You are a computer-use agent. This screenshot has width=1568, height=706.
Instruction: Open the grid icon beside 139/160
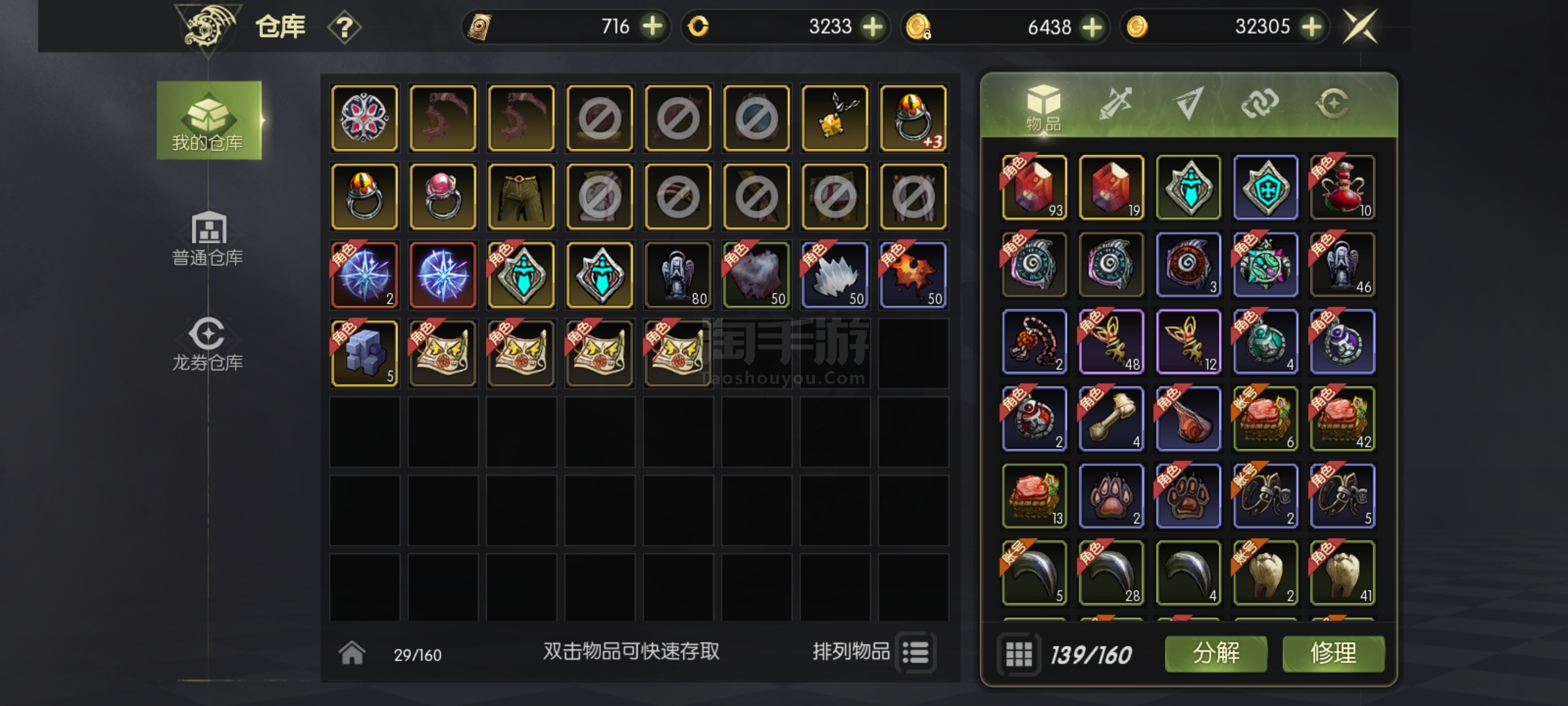click(x=1018, y=654)
